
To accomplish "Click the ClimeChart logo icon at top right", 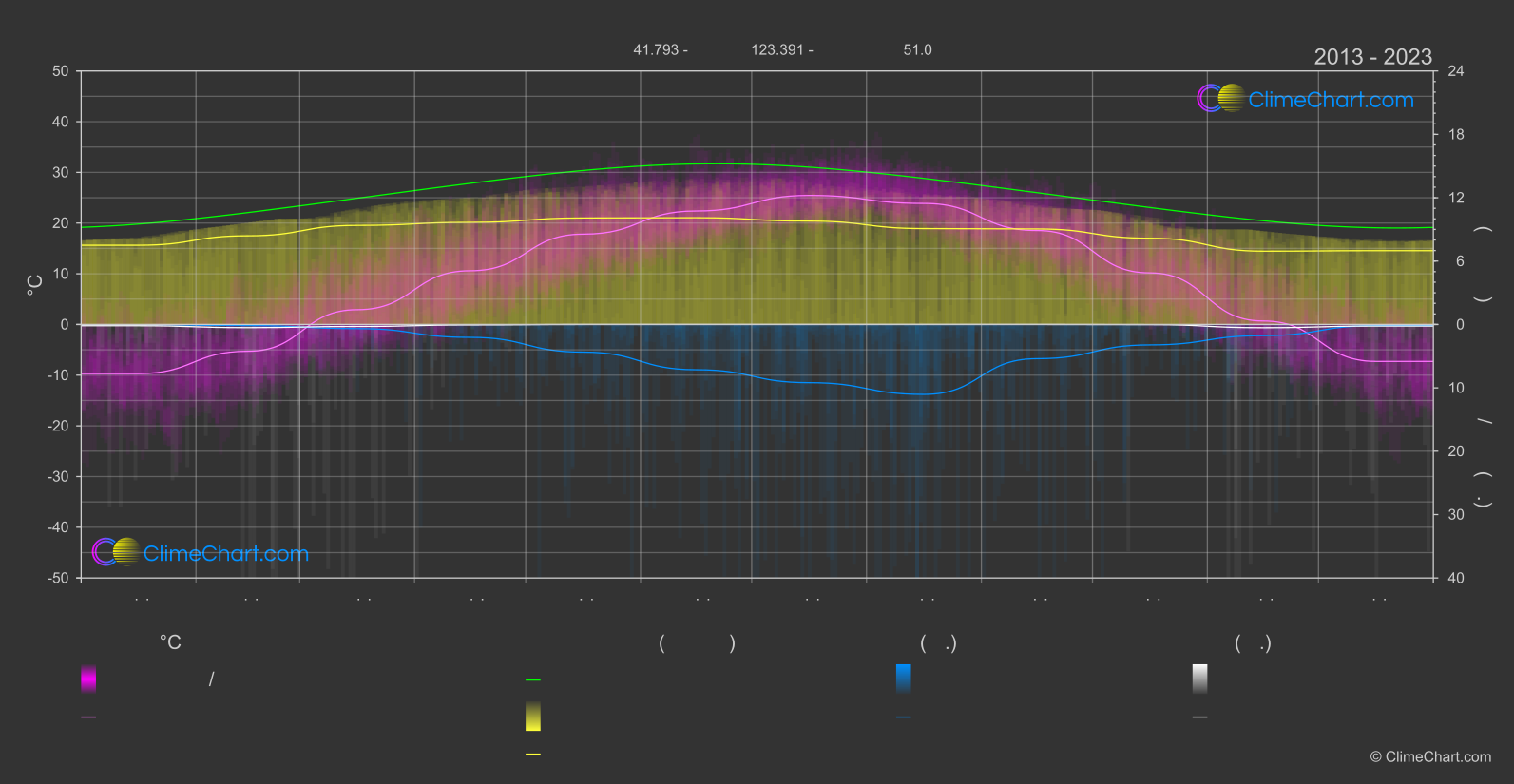I will click(x=1221, y=98).
